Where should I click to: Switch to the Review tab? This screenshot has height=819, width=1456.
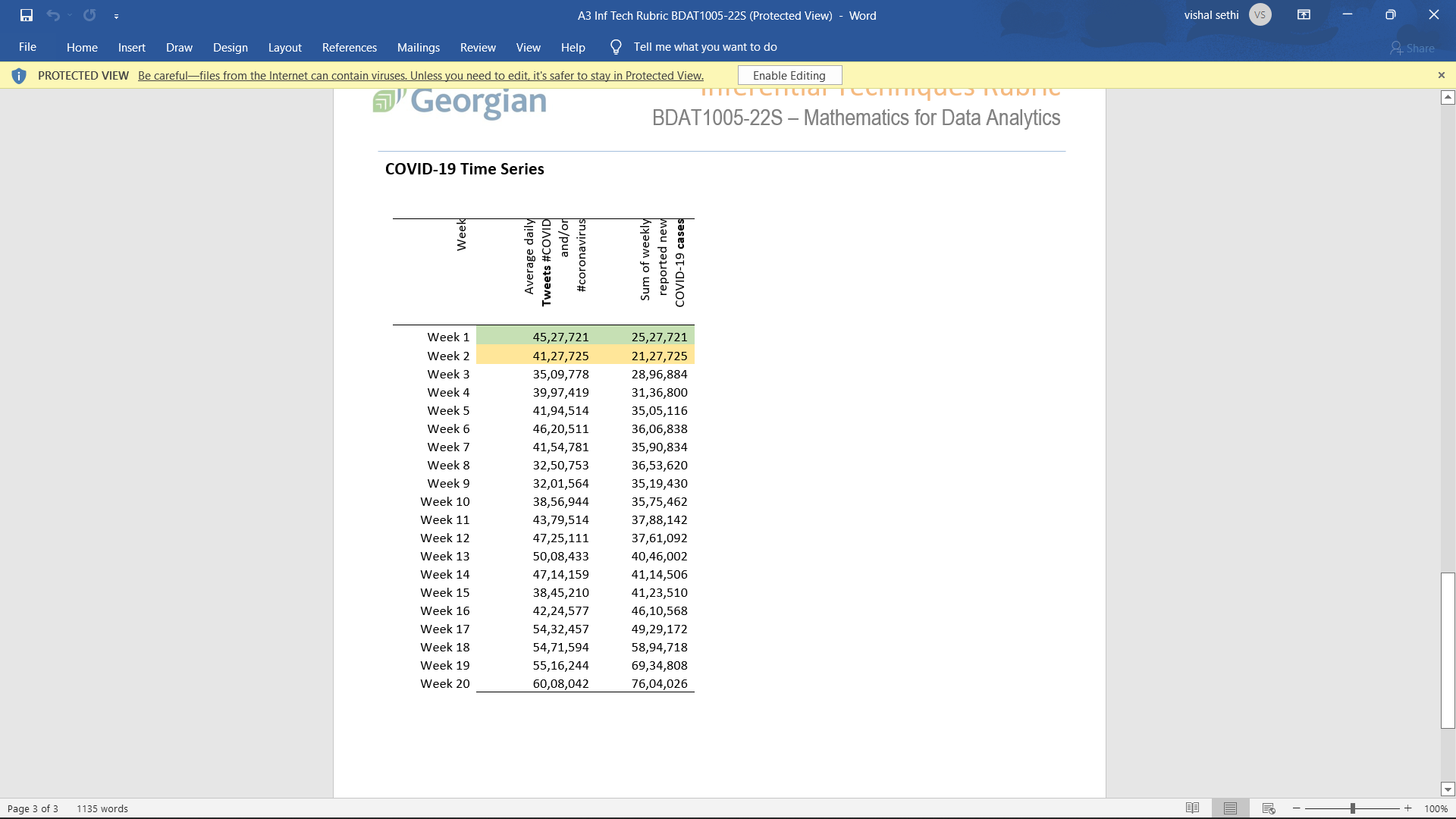478,47
